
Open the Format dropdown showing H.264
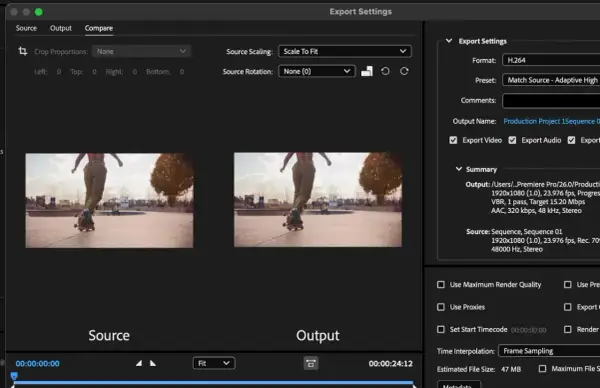(551, 60)
